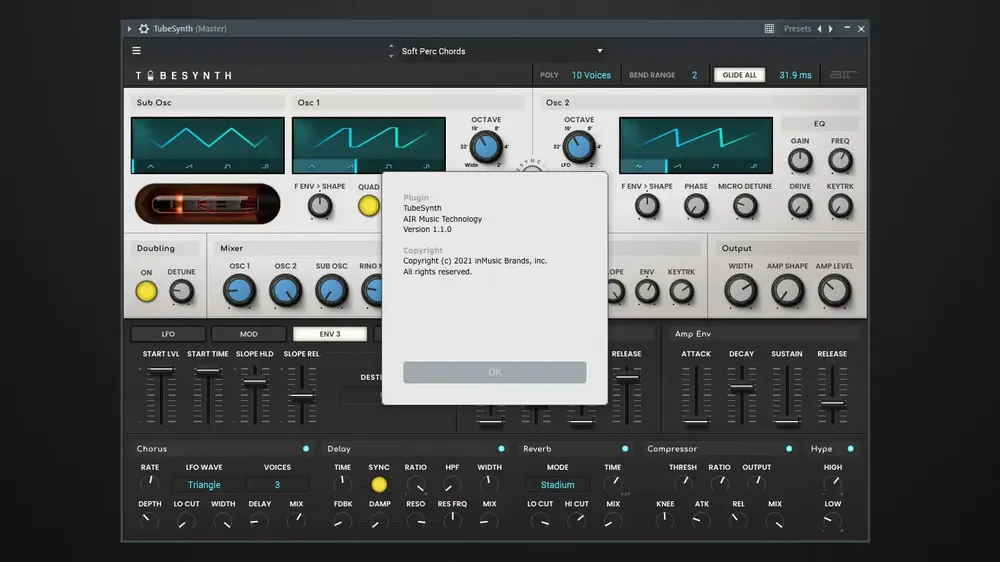Image resolution: width=1000 pixels, height=562 pixels.
Task: Click the vacuum tube image
Action: point(207,204)
